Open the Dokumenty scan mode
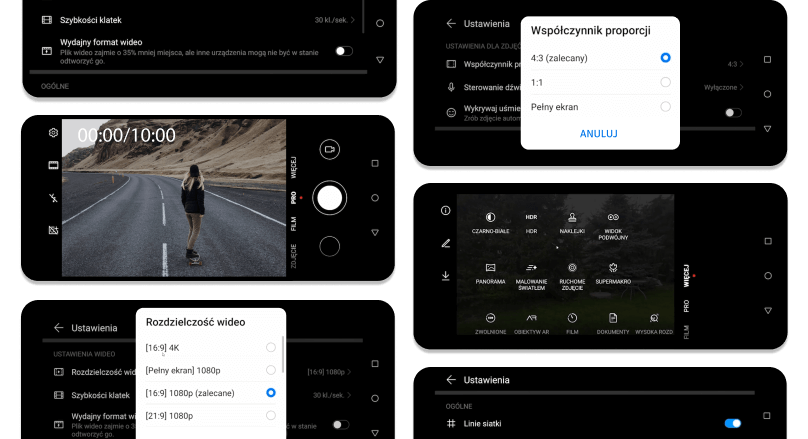 pos(613,318)
